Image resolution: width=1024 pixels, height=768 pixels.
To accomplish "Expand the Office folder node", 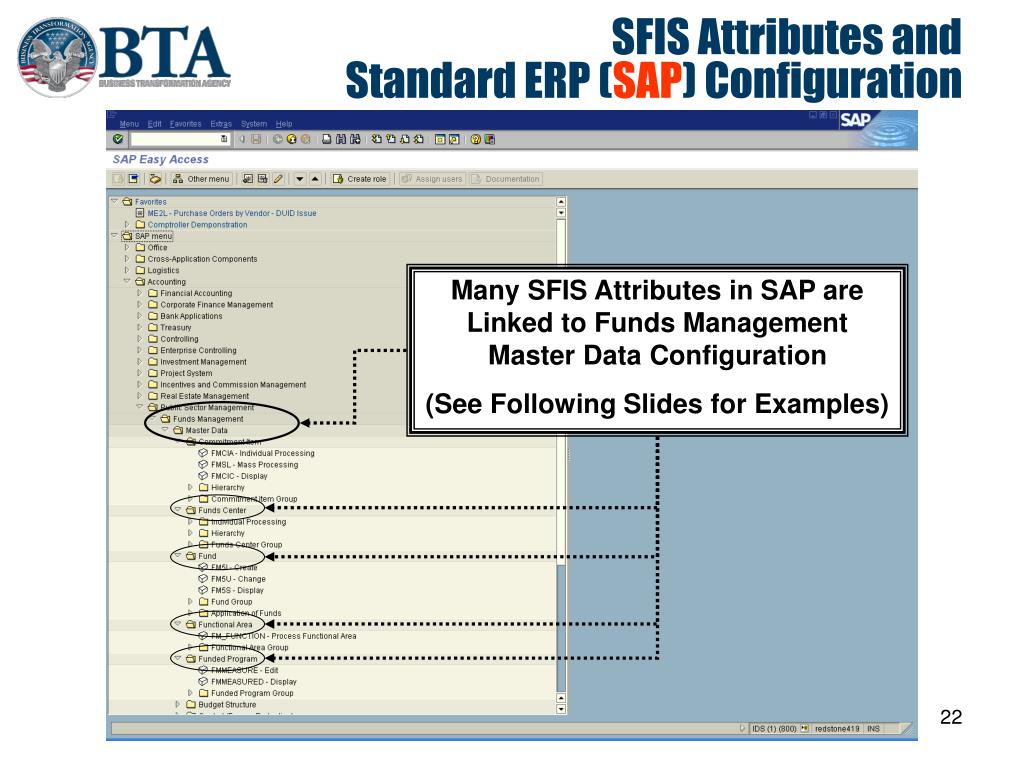I will pos(127,248).
